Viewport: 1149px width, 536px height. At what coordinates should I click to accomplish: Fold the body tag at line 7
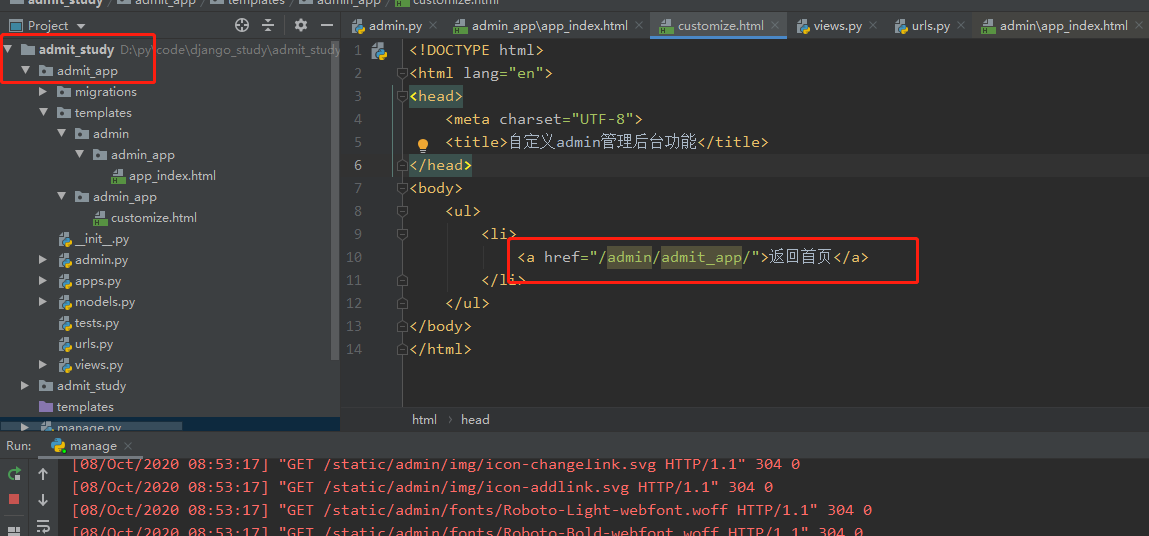point(402,188)
